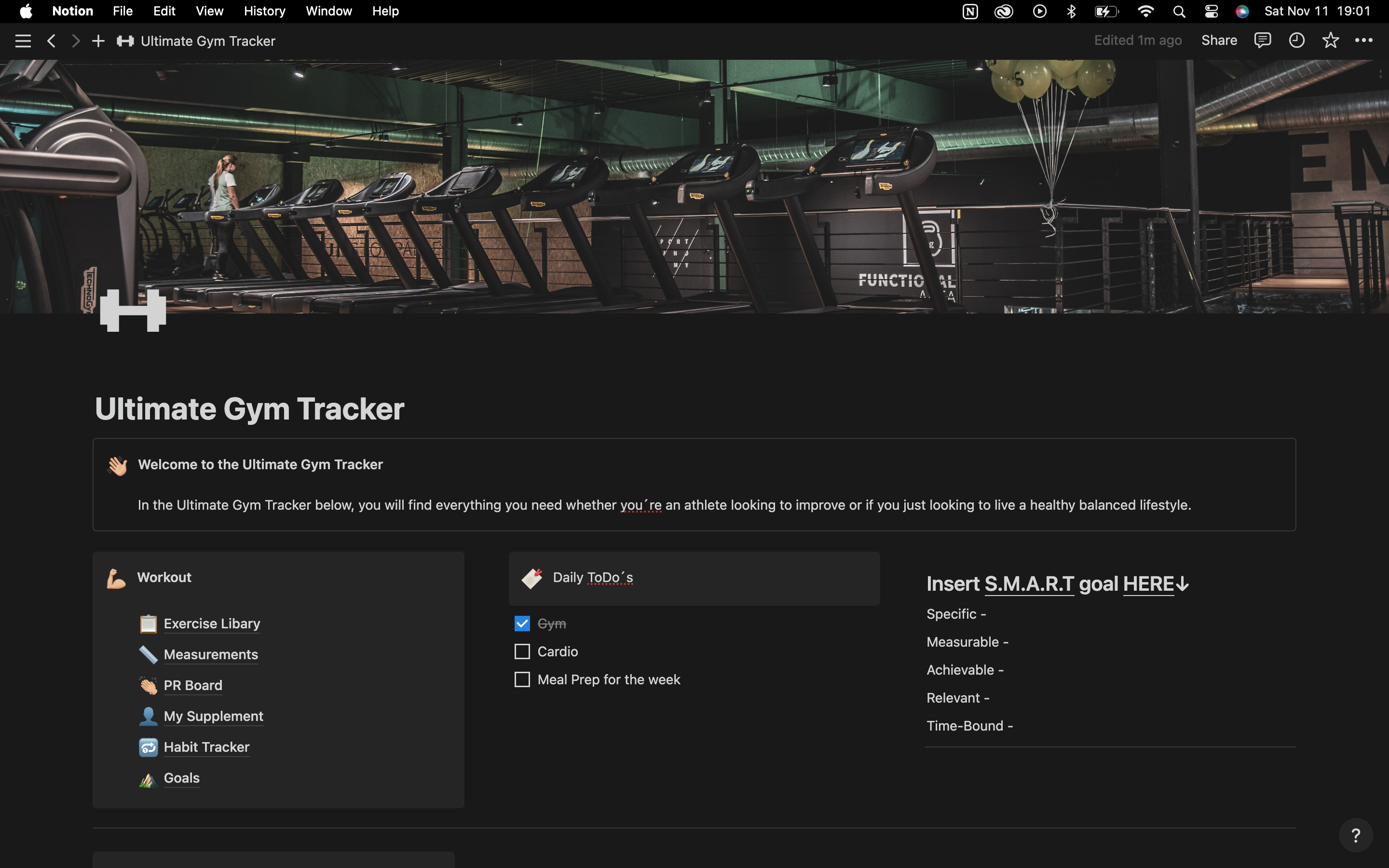Click the 'Edited 1m ago' status text
The width and height of the screenshot is (1389, 868).
[1138, 40]
